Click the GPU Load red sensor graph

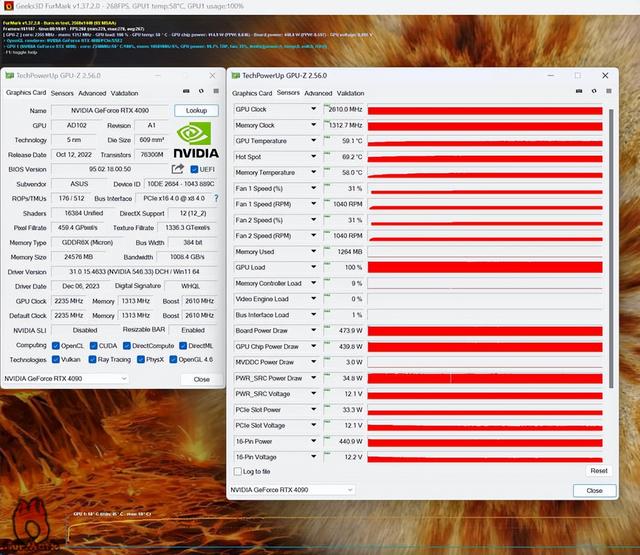[x=485, y=267]
